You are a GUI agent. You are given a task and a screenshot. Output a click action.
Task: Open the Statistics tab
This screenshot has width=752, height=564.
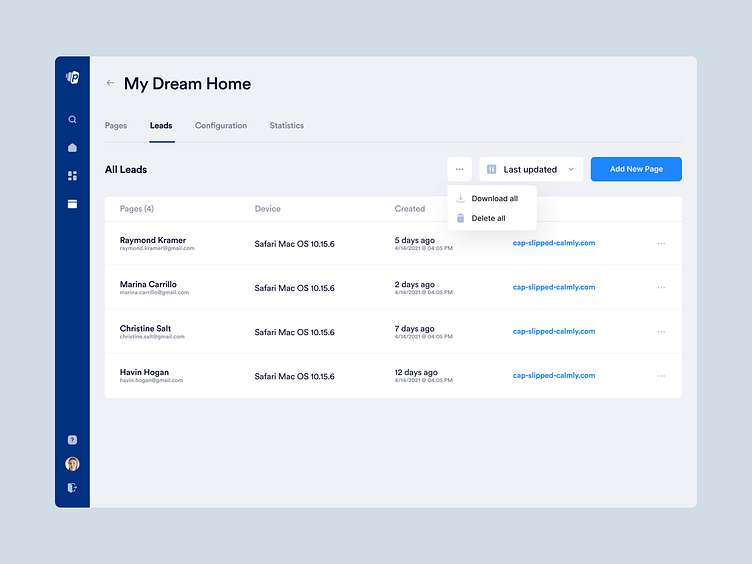pos(287,126)
